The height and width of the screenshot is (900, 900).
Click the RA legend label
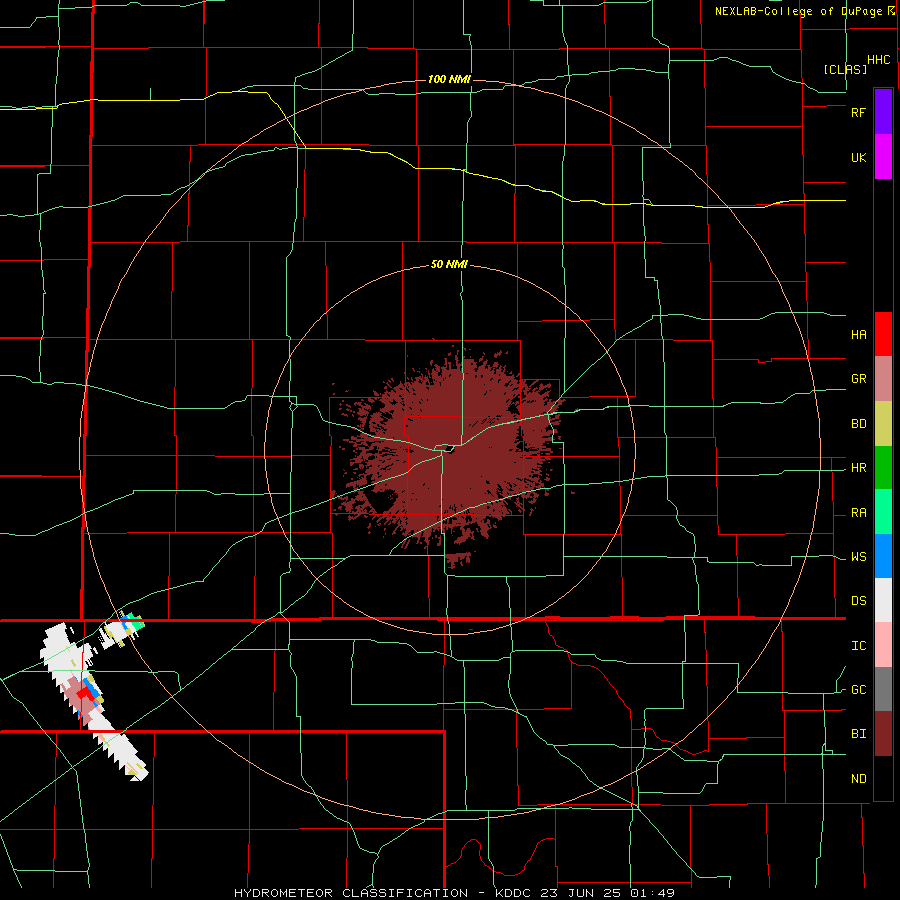859,513
